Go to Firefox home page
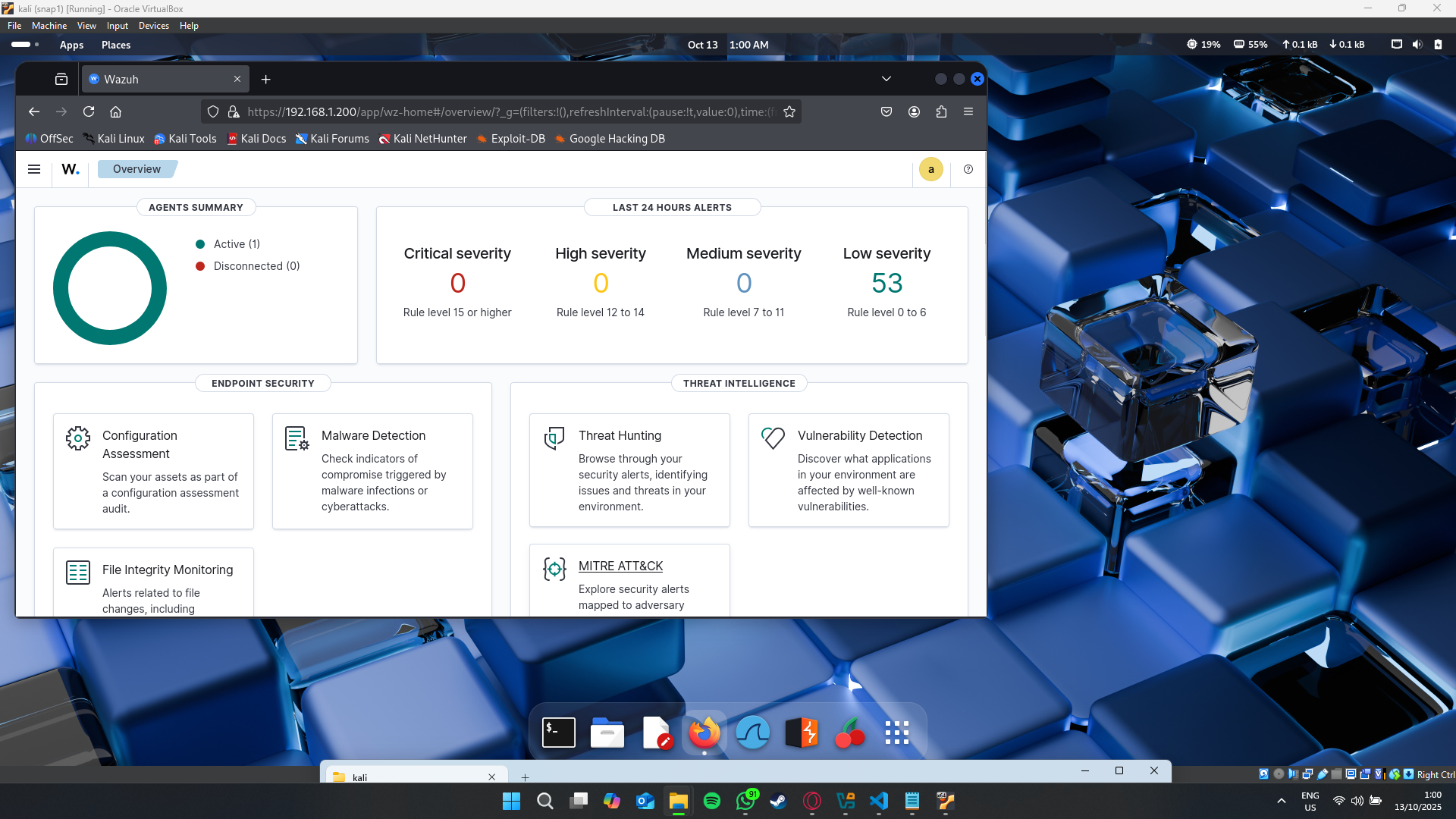1456x819 pixels. (x=116, y=111)
